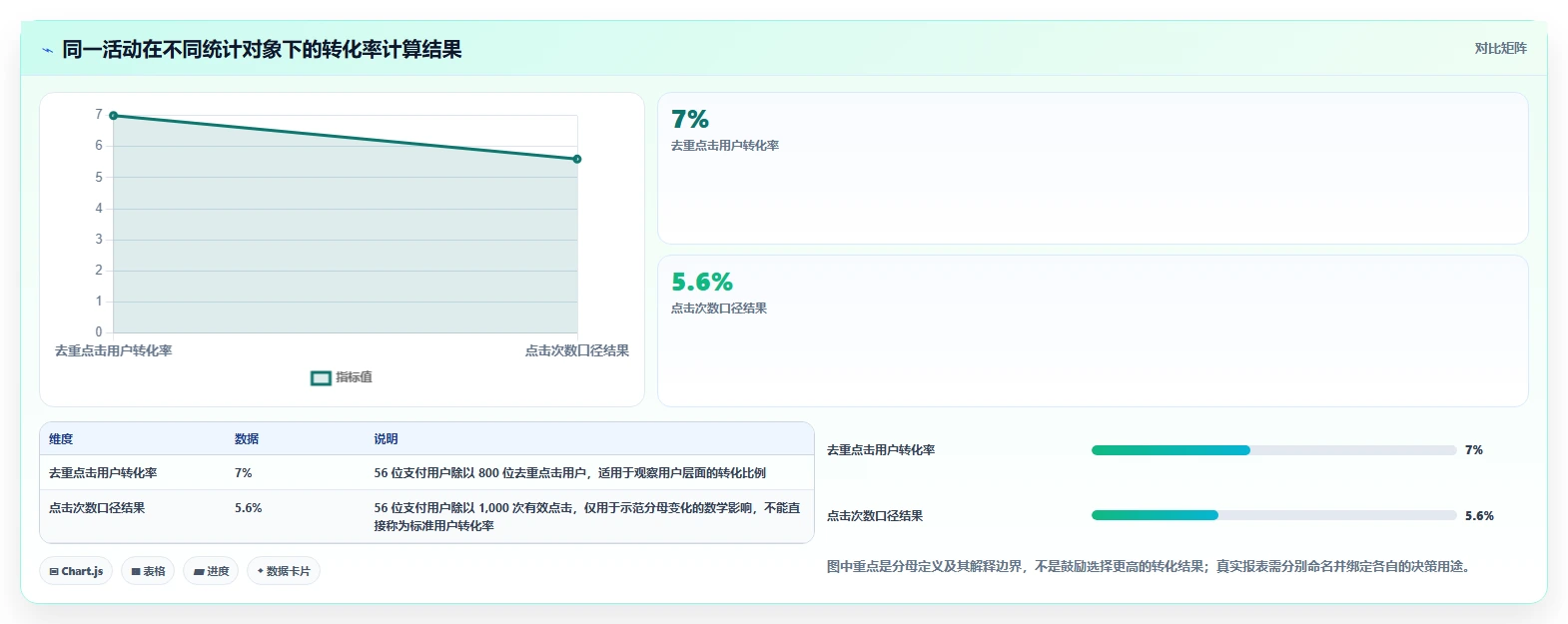Click the description starting 56 位支付用户除以 800
The image size is (1568, 624).
[x=570, y=473]
